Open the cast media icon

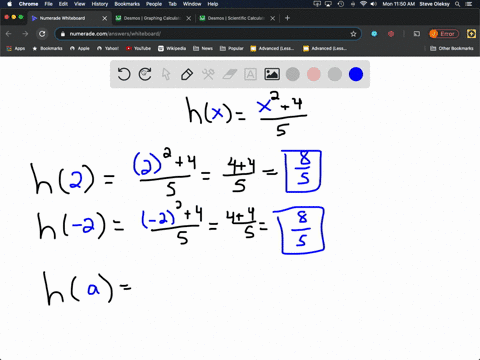click(x=417, y=34)
